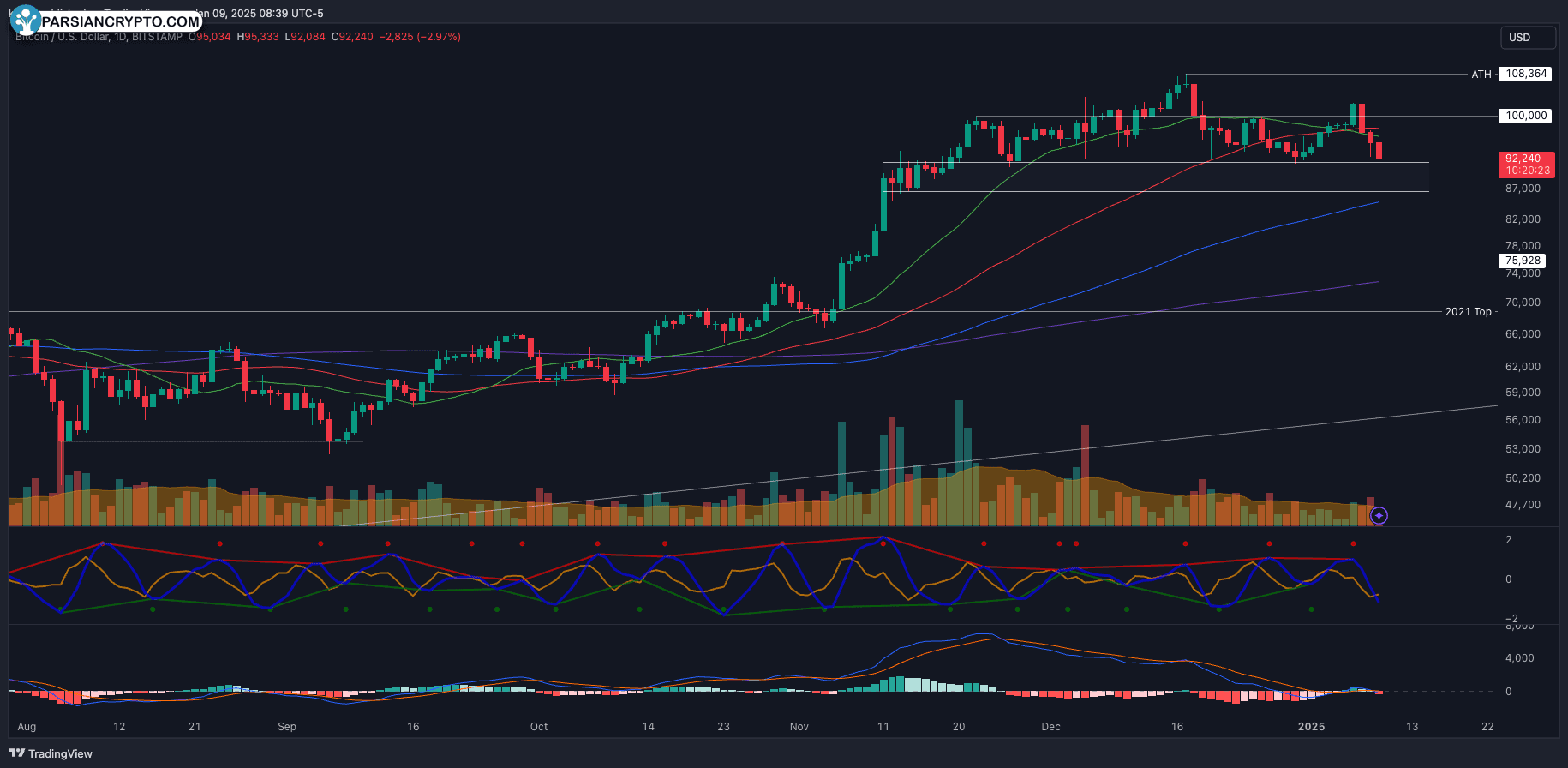
Task: Click the 56,000 price axis value
Action: pyautogui.click(x=1523, y=420)
